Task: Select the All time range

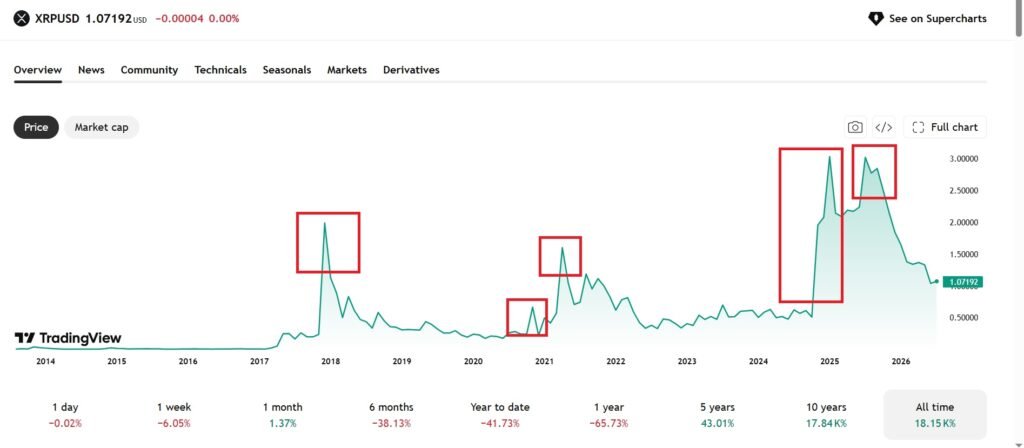Action: (935, 415)
